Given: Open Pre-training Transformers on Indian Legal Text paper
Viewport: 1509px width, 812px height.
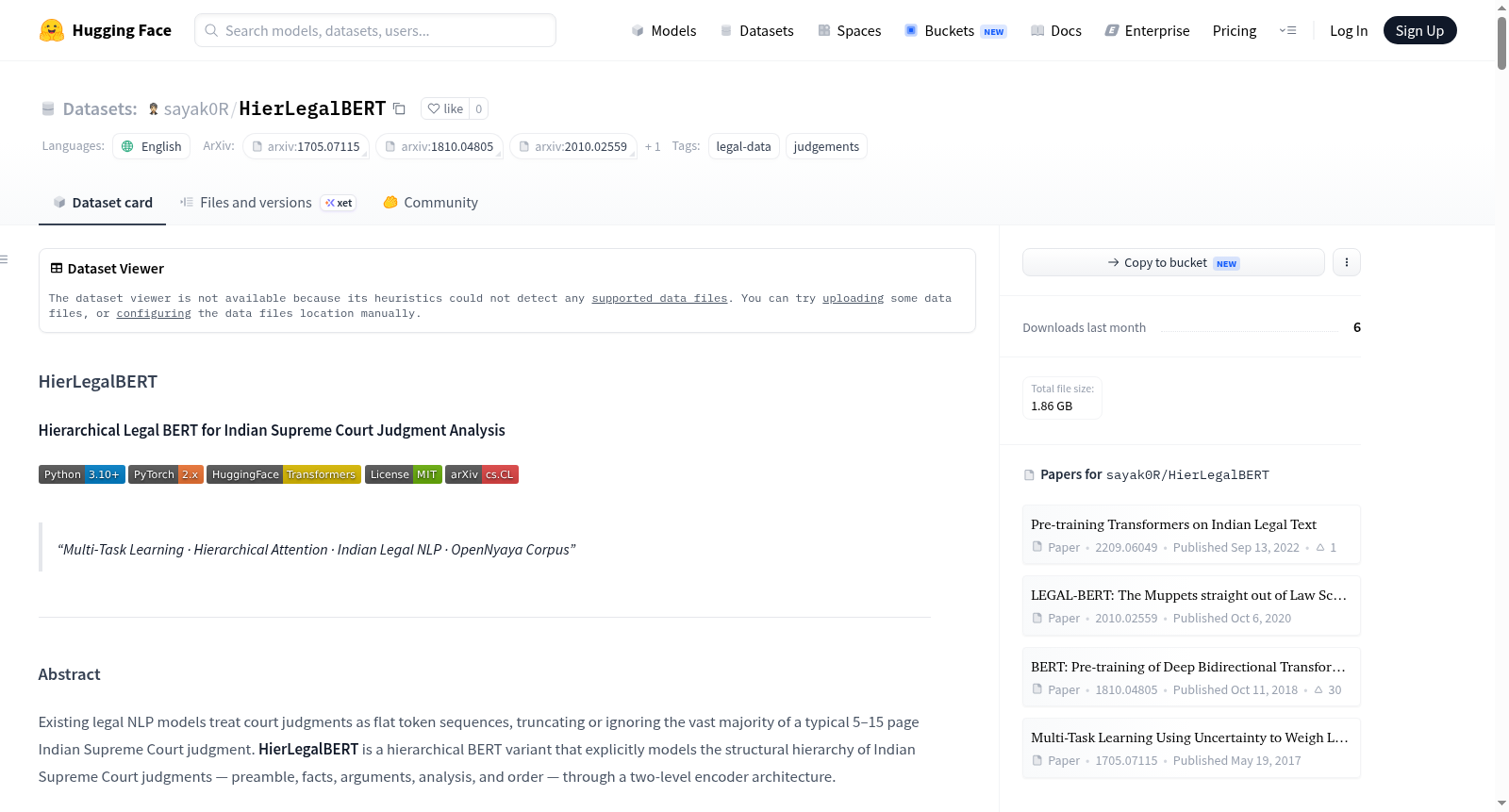Looking at the screenshot, I should point(1191,535).
